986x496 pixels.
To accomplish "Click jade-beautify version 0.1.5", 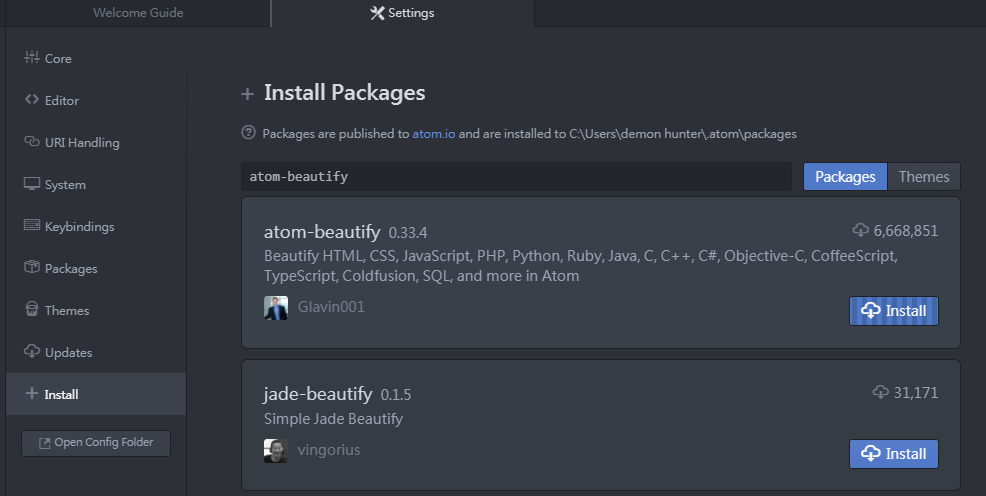I will [396, 395].
